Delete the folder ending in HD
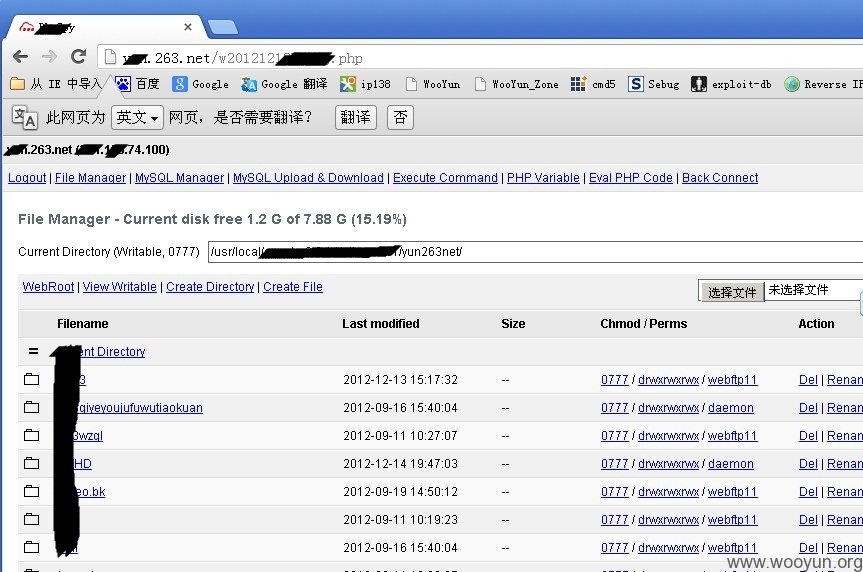863x572 pixels. [808, 464]
